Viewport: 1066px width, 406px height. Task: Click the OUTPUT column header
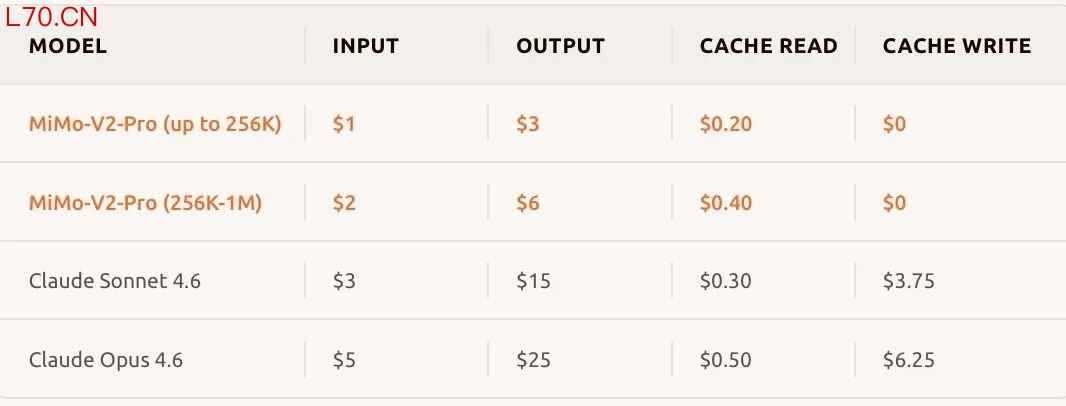click(560, 46)
